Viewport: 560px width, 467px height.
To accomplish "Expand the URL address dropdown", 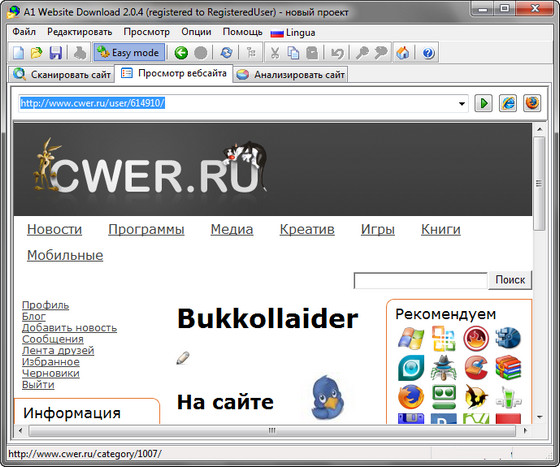I will click(x=462, y=104).
